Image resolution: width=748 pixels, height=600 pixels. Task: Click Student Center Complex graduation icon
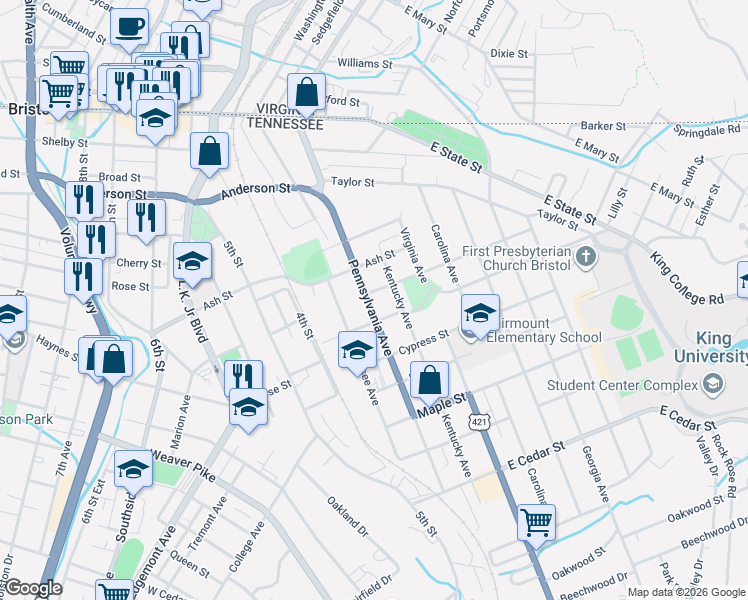(713, 384)
